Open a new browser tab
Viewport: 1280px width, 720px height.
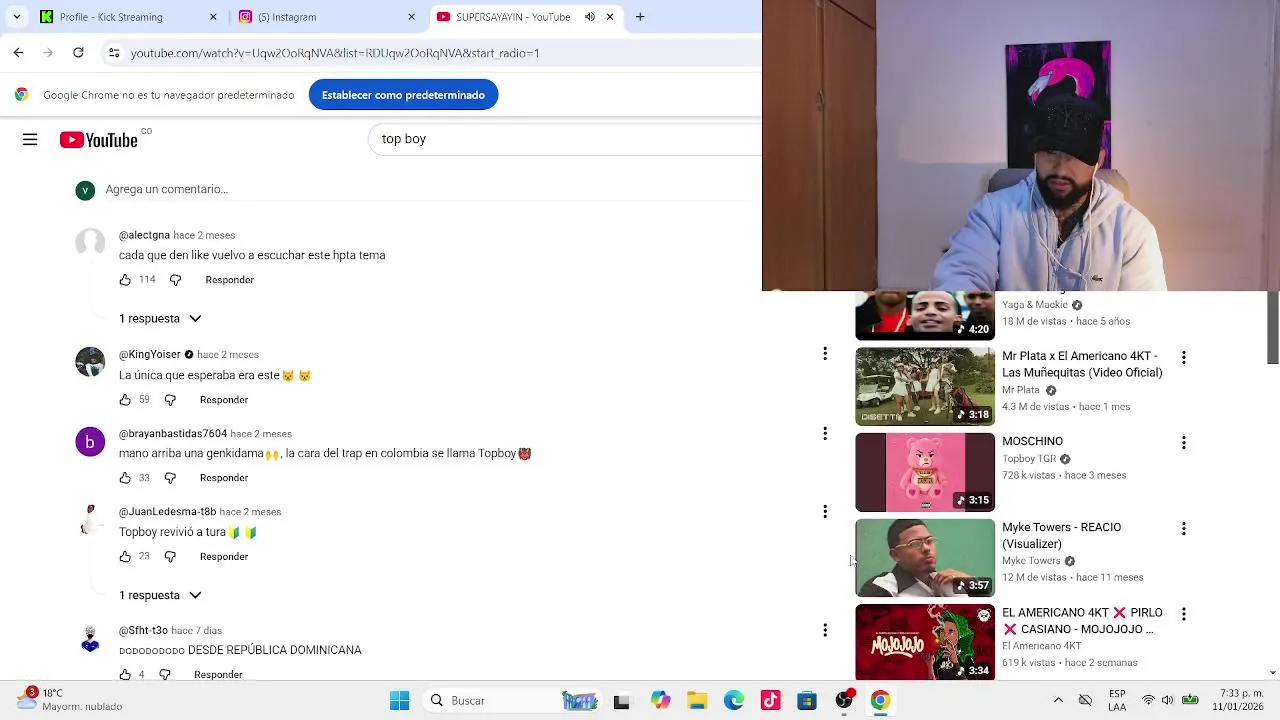pos(640,17)
